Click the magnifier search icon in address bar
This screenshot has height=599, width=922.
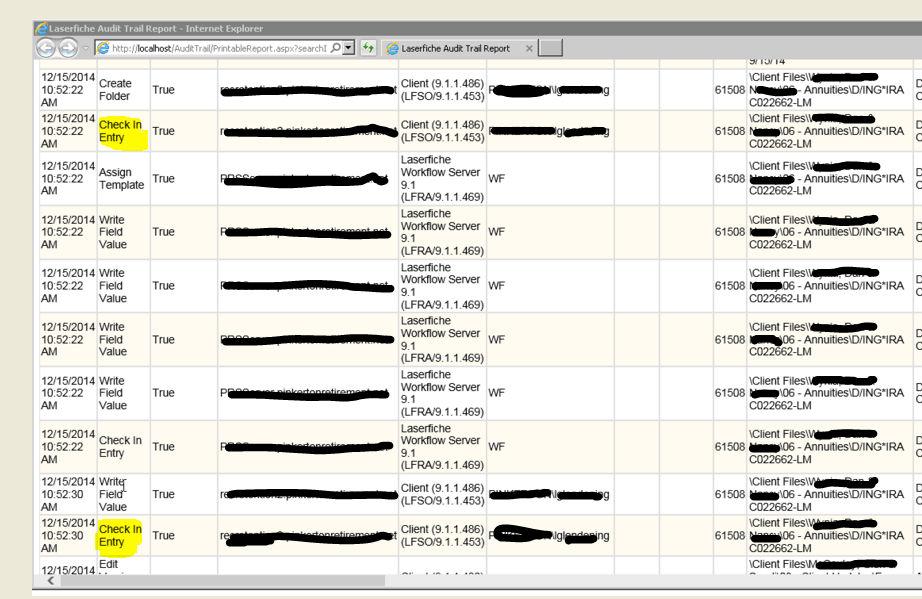pos(335,48)
